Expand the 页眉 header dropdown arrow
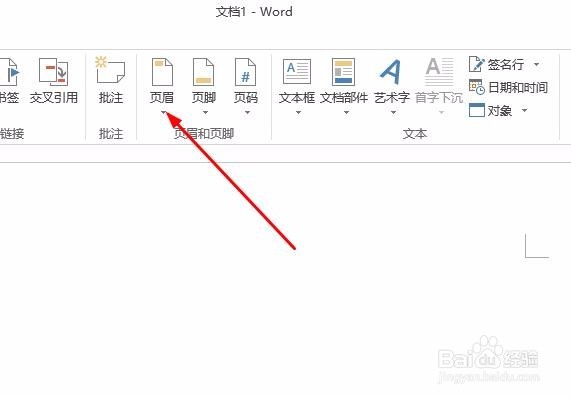 (x=164, y=112)
